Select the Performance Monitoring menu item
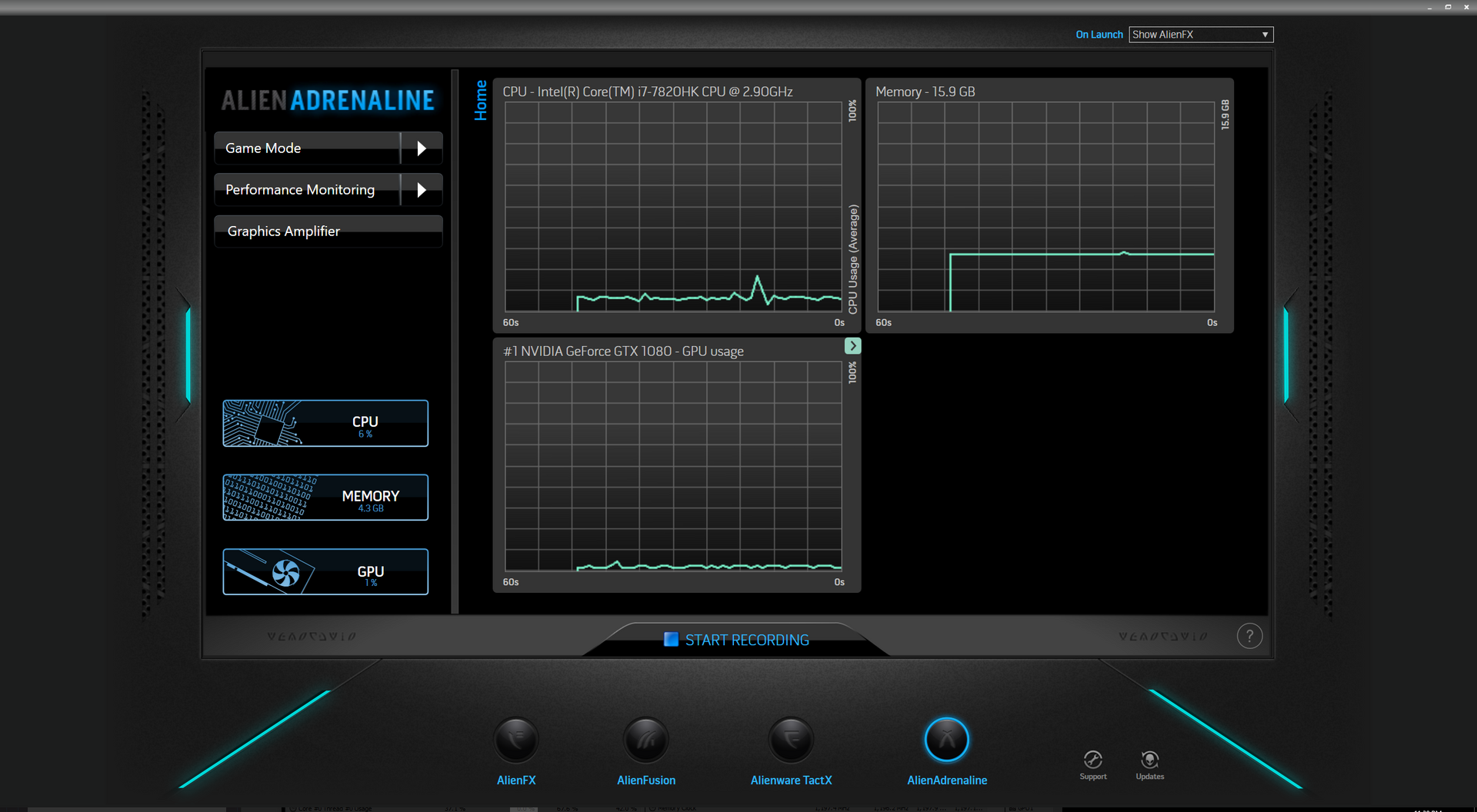 pos(307,190)
